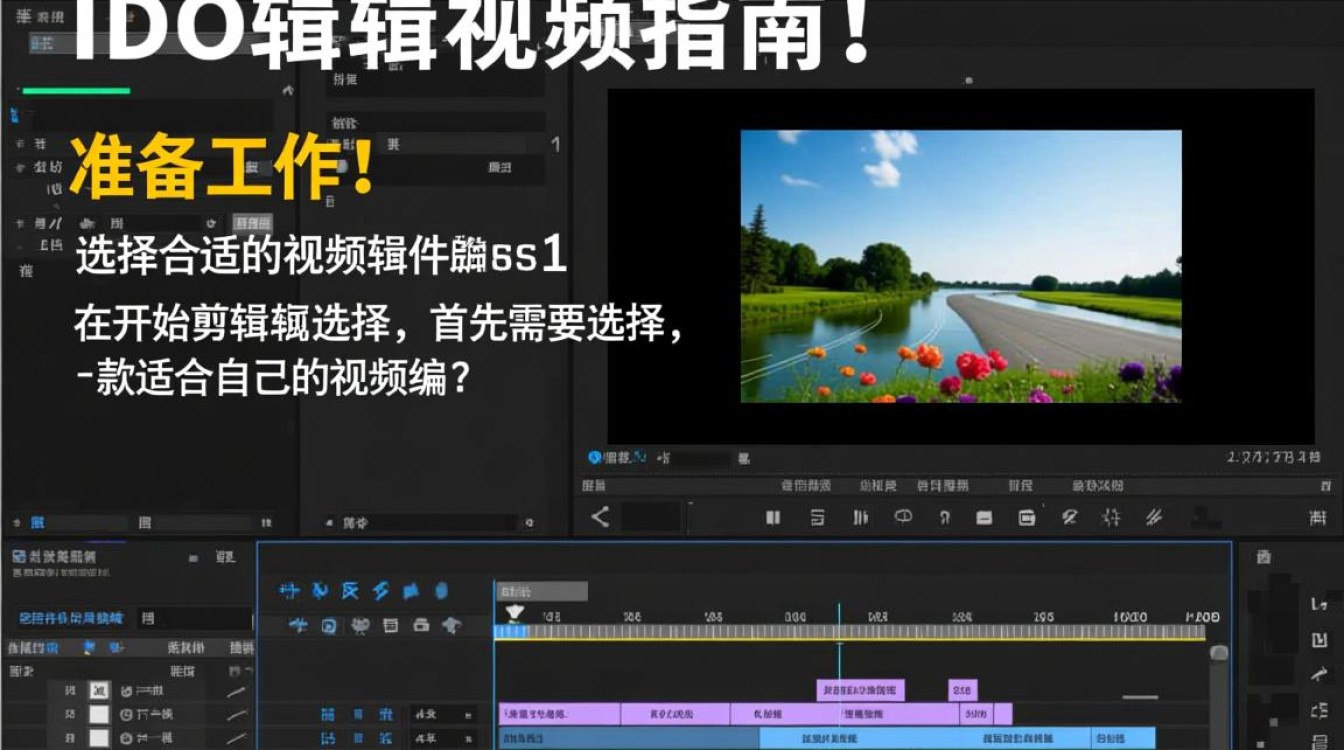Click the blue label text in the timeline panel
This screenshot has width=1344, height=750.
tap(71, 618)
